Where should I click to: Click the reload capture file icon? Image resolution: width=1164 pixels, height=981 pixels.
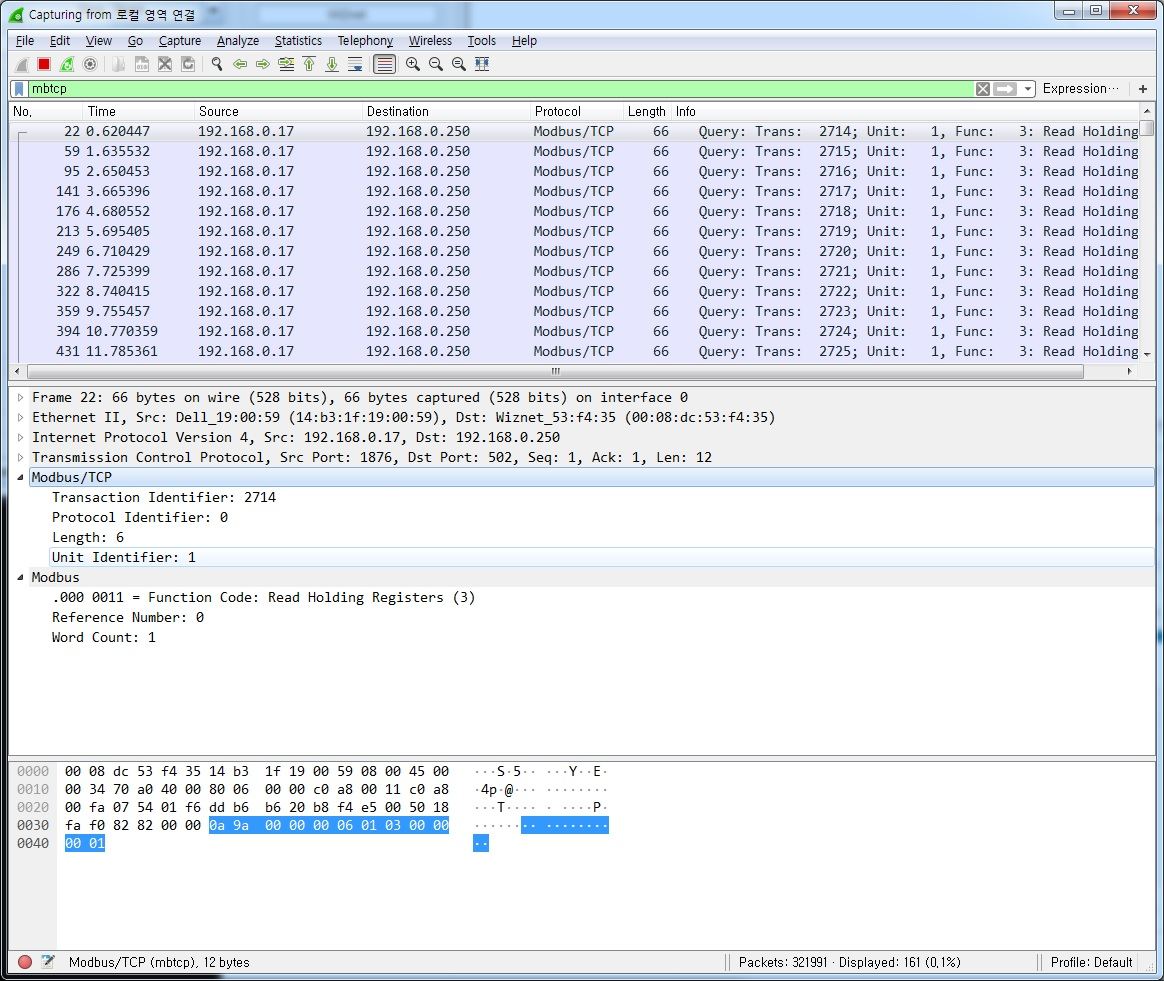click(x=188, y=65)
